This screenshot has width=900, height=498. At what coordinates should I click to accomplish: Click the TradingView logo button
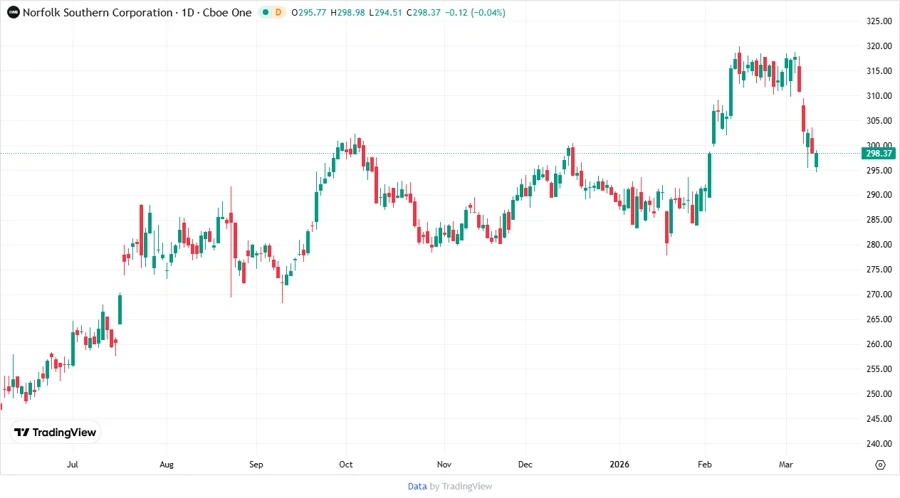pos(55,433)
